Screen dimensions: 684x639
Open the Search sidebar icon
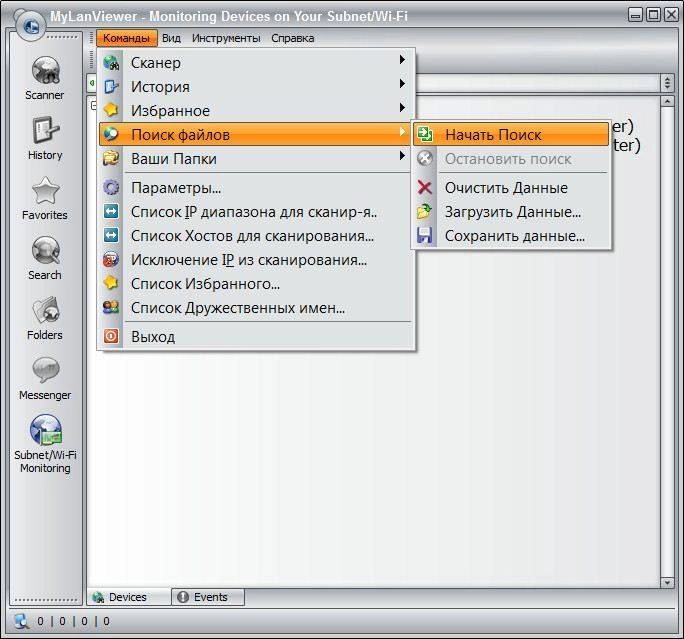click(x=45, y=250)
